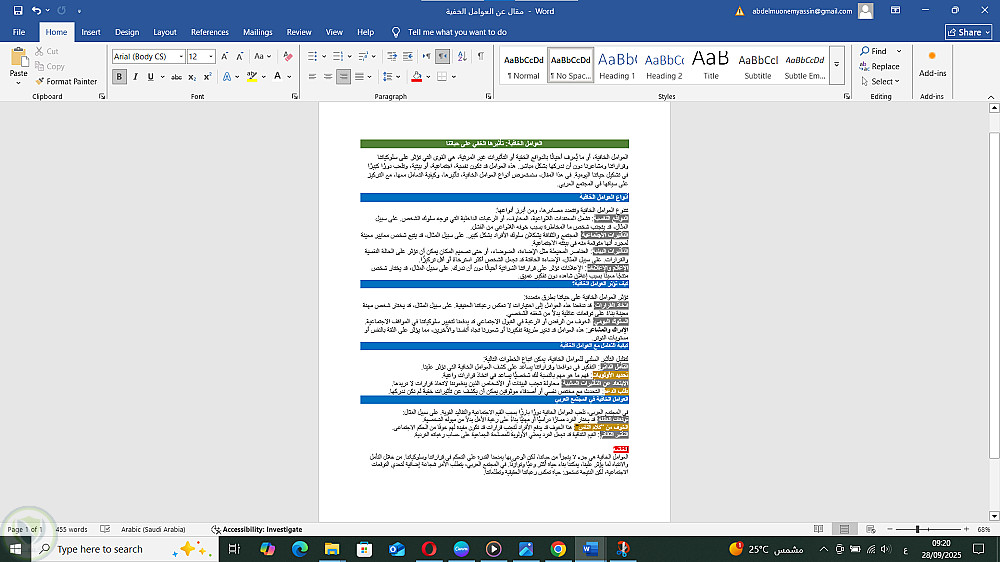The width and height of the screenshot is (1000, 562).
Task: Click the Format Painter tool
Action: (66, 81)
